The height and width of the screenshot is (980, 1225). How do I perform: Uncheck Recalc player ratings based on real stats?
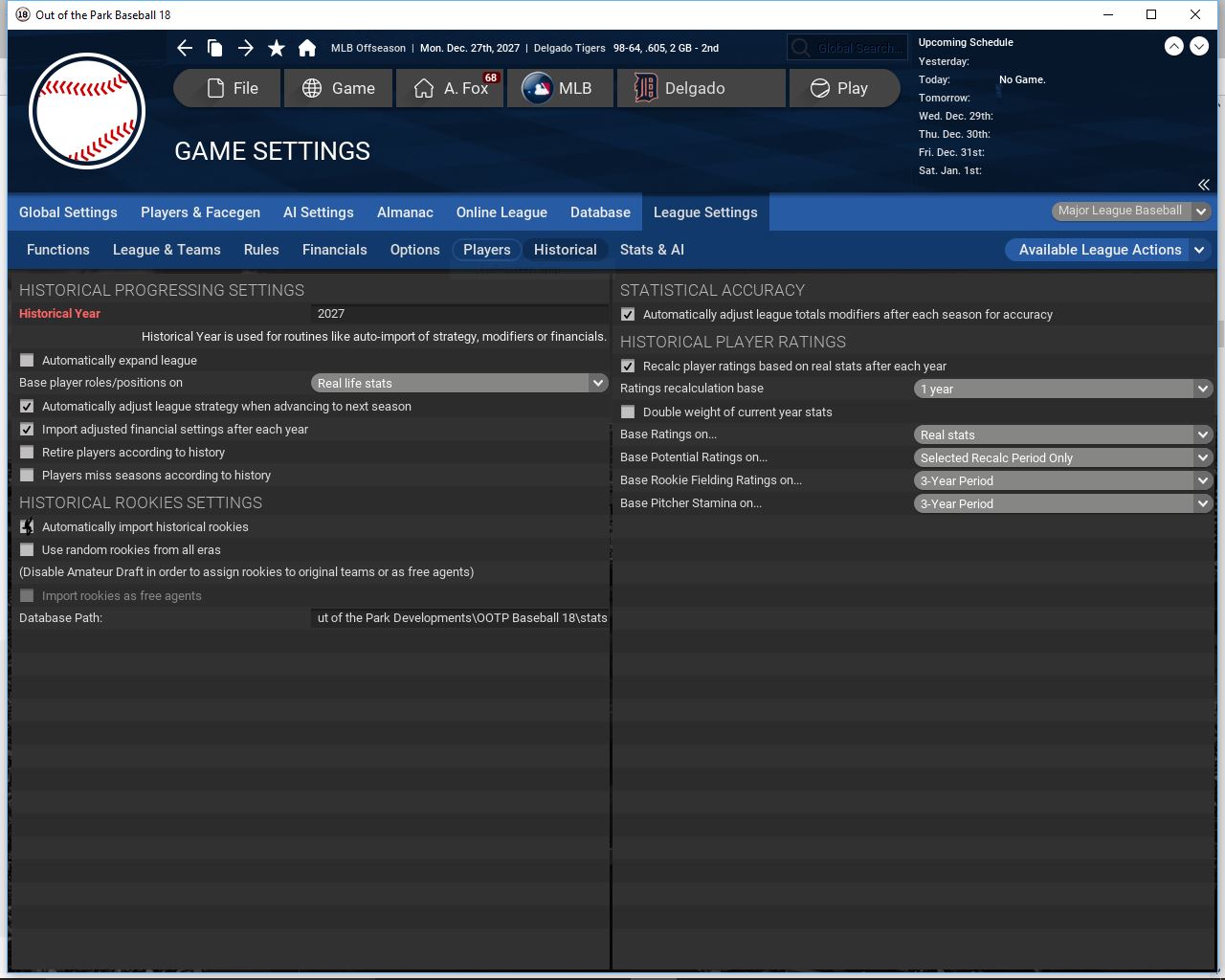628,367
